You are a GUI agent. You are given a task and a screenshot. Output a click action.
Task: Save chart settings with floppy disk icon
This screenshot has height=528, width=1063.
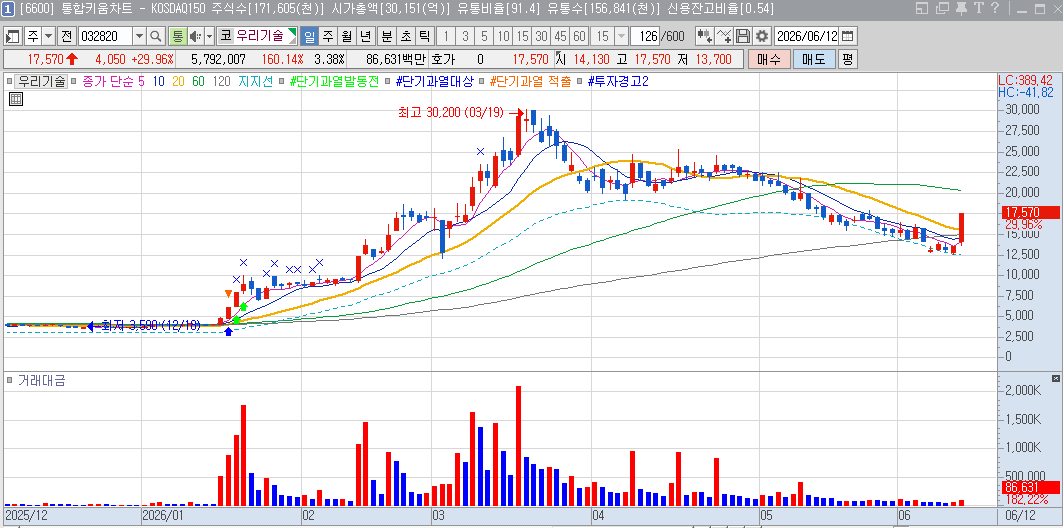click(743, 36)
